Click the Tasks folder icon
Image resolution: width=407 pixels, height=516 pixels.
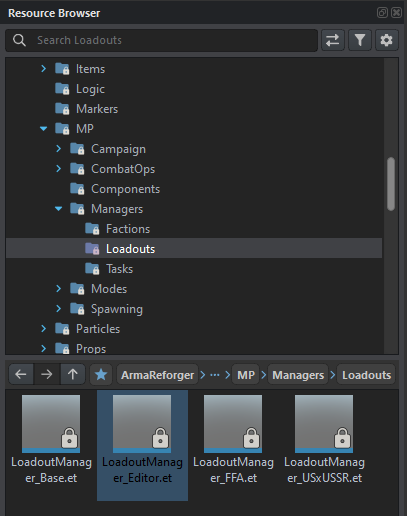click(x=92, y=269)
